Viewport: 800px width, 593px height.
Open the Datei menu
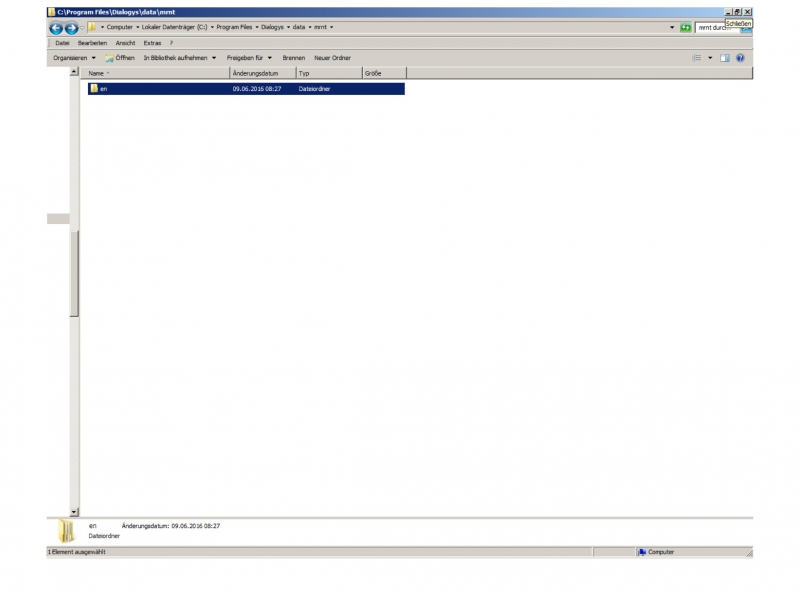pyautogui.click(x=62, y=43)
